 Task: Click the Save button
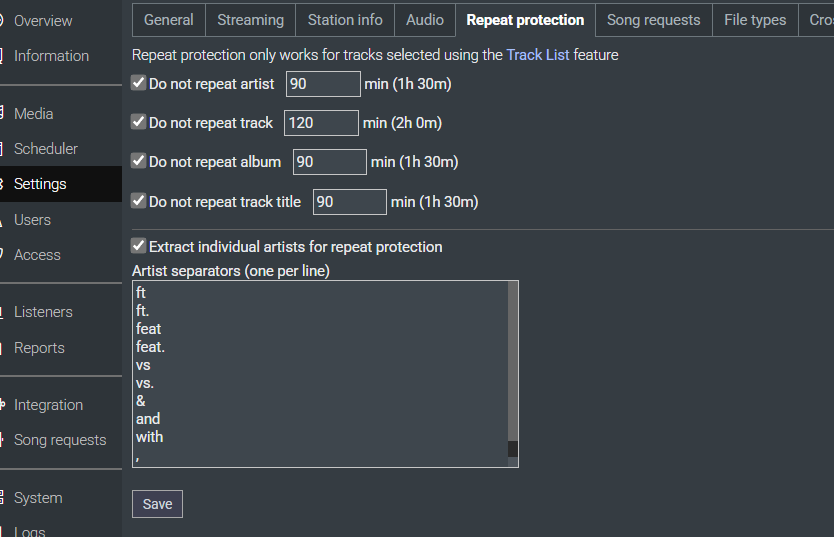[157, 504]
